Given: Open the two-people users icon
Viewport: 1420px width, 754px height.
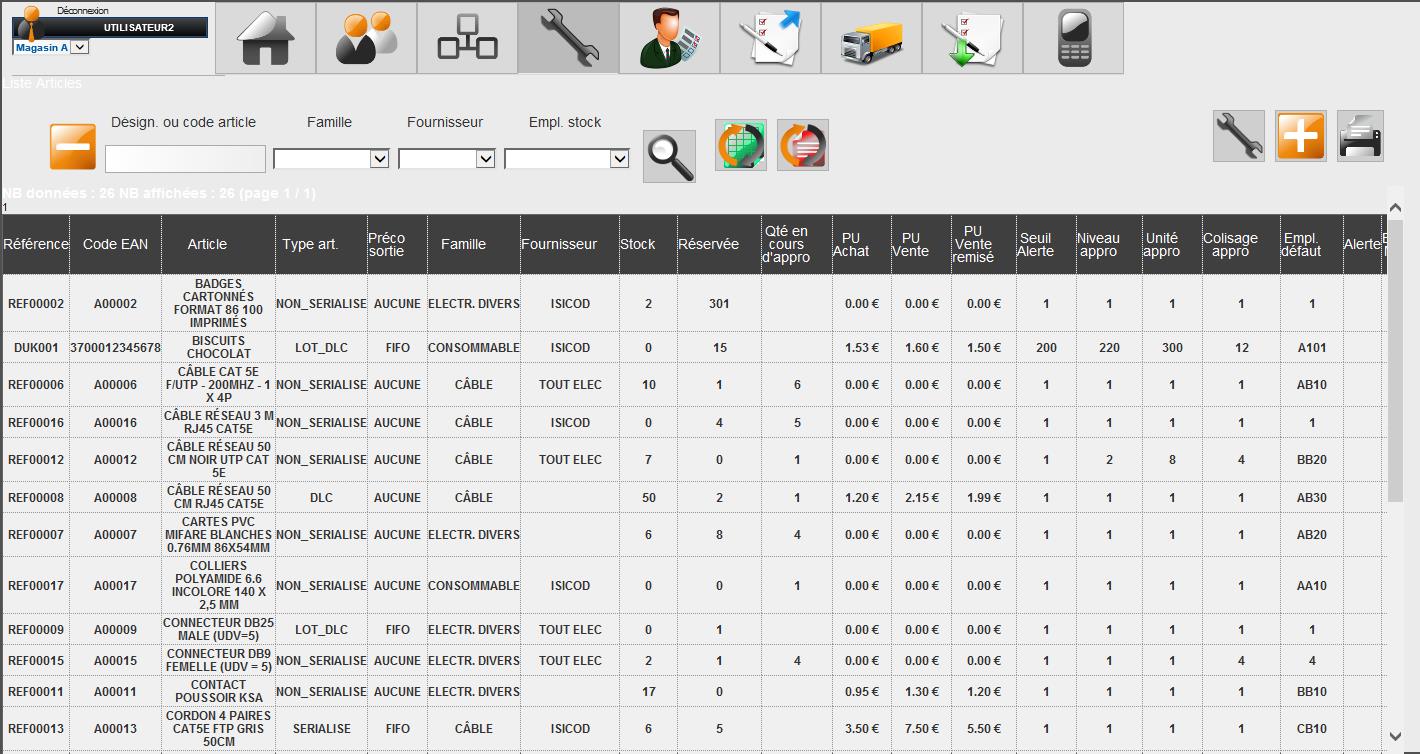Looking at the screenshot, I should point(366,38).
